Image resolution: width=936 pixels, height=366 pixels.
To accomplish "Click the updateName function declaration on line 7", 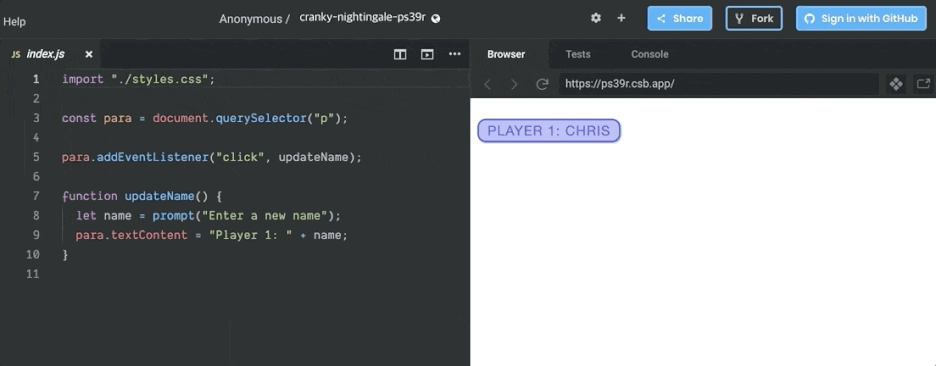I will click(x=159, y=196).
